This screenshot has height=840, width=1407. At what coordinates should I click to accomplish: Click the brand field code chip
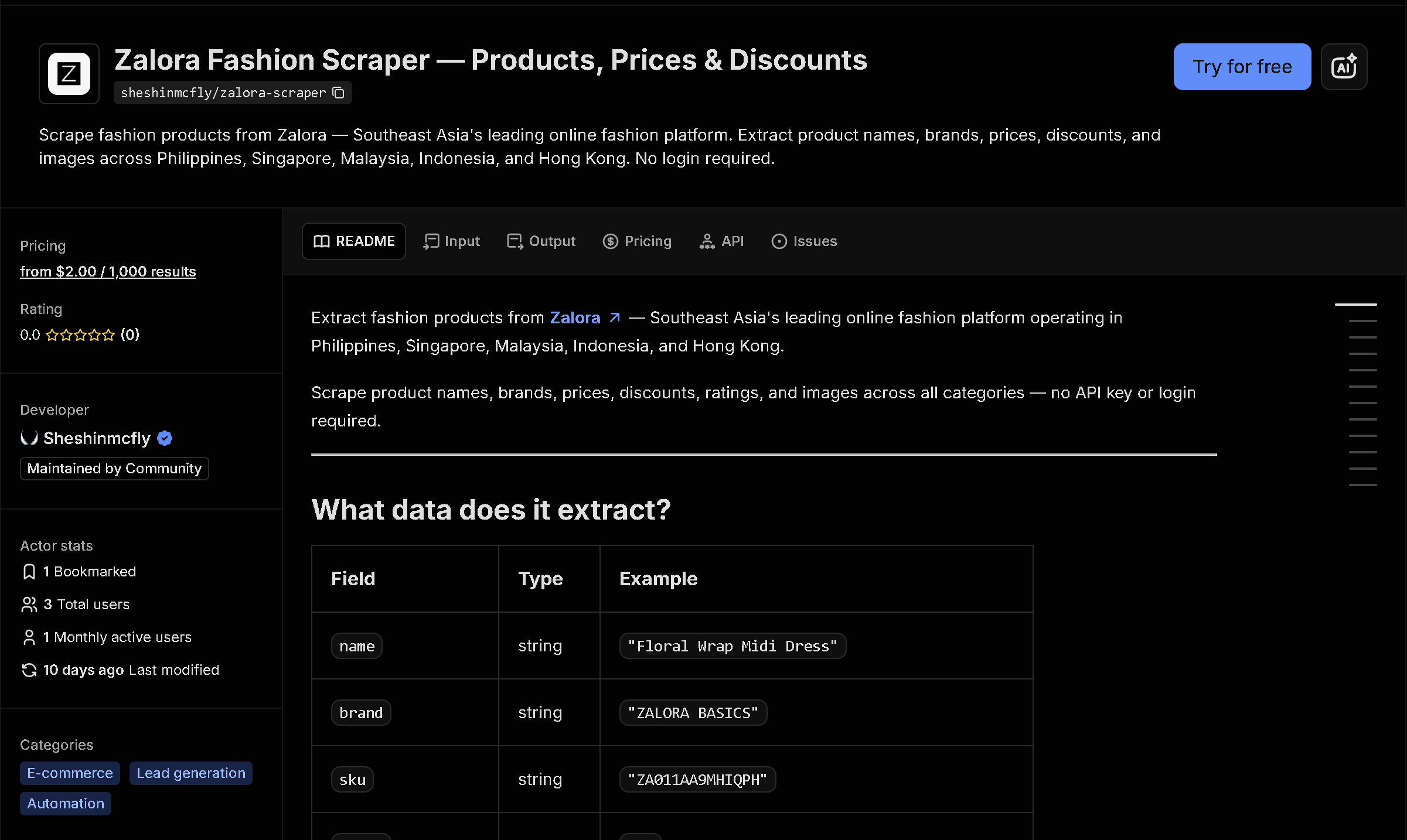coord(361,713)
